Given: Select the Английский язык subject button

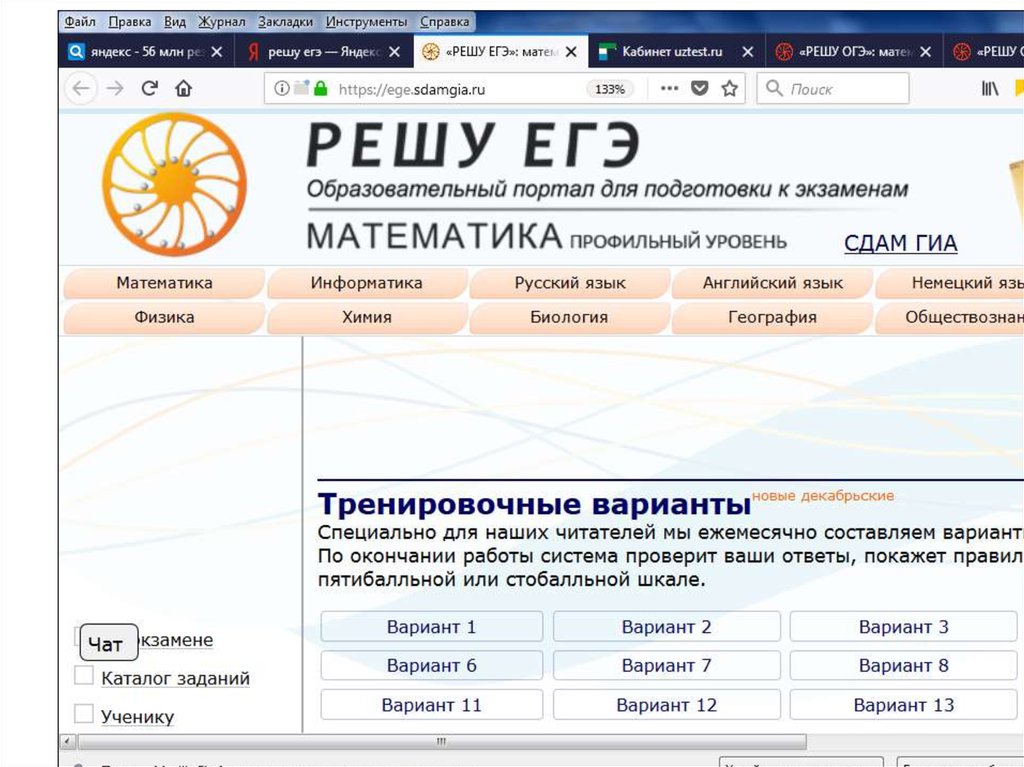Looking at the screenshot, I should tap(773, 283).
